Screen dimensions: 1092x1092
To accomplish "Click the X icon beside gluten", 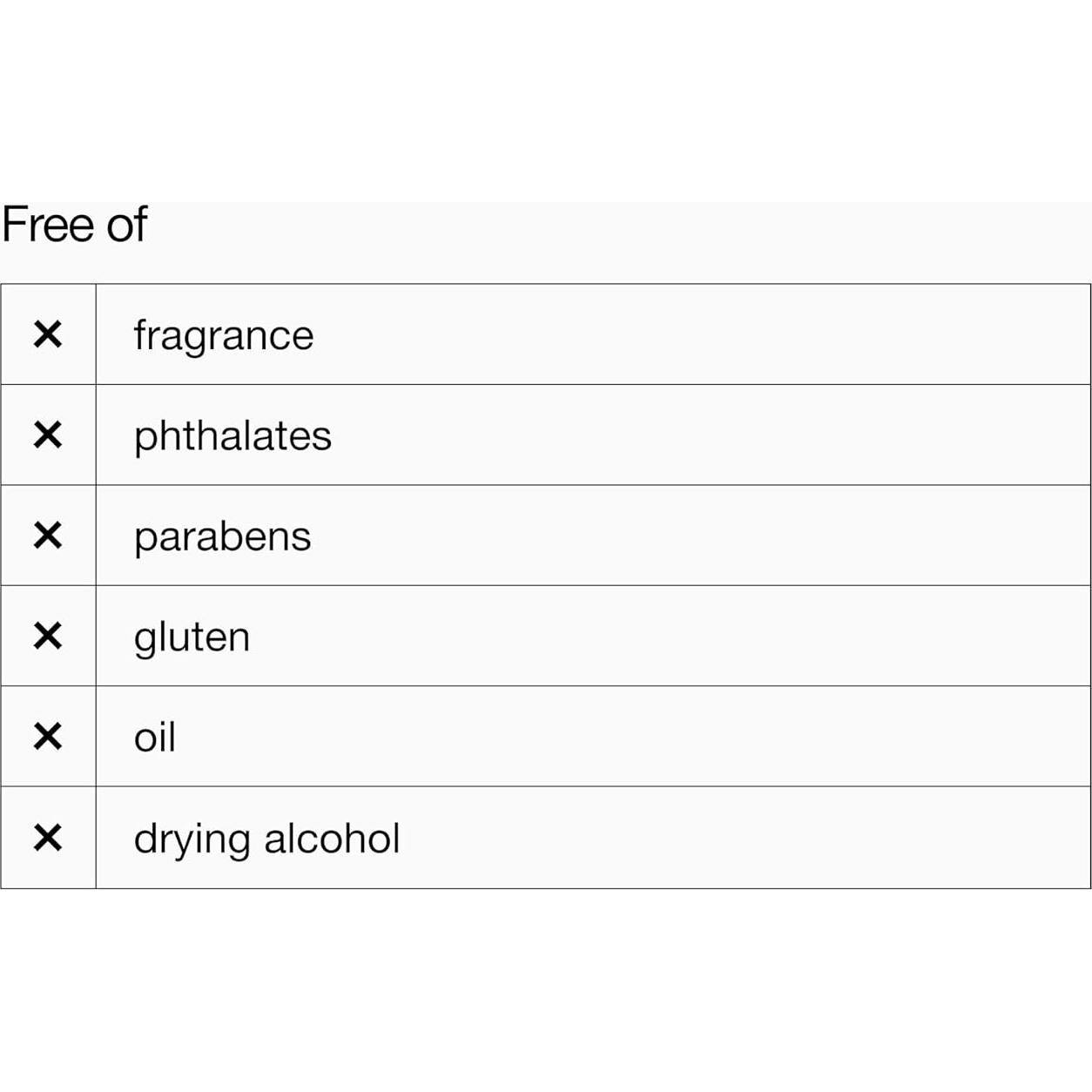I will (48, 636).
